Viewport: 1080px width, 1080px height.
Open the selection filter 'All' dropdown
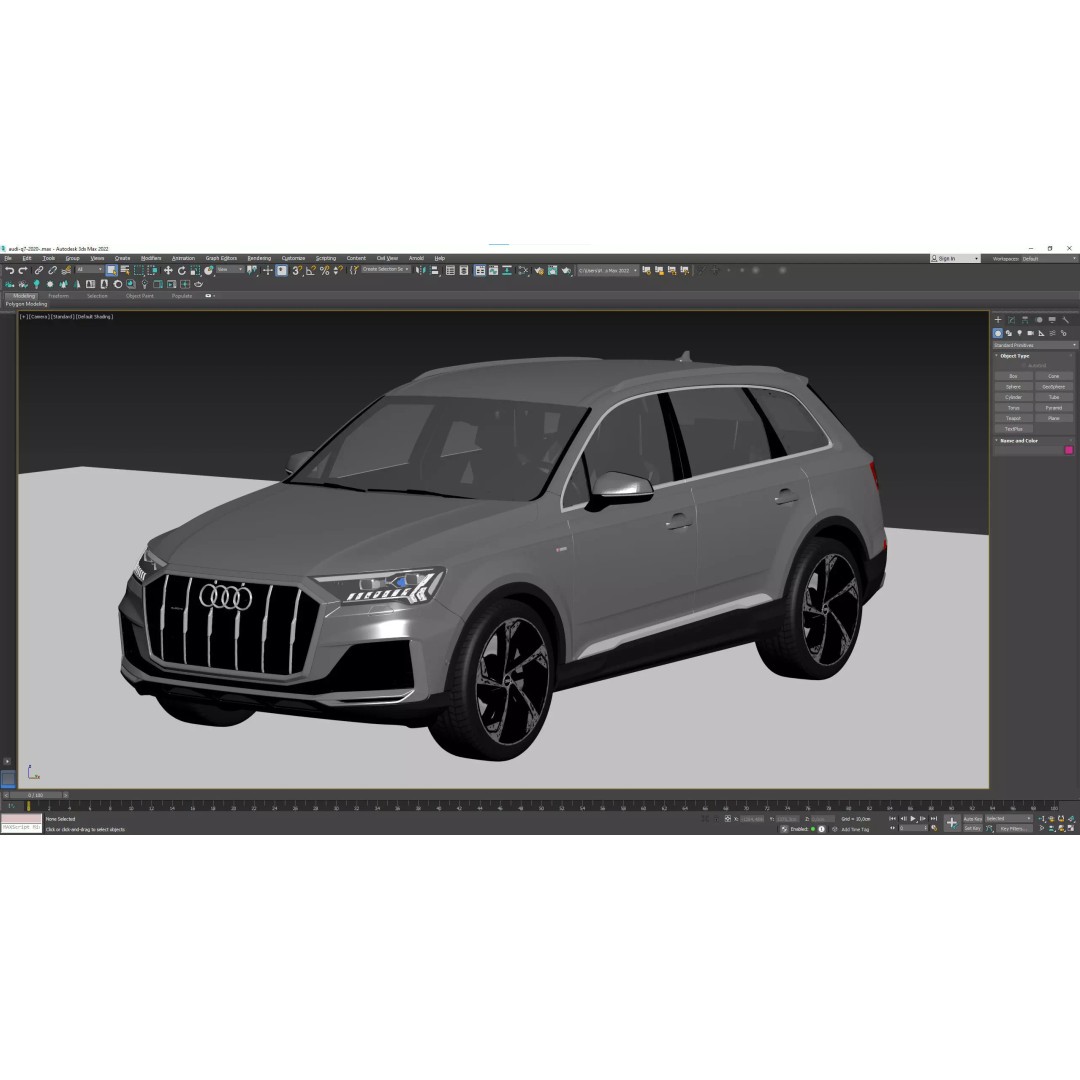click(x=89, y=270)
